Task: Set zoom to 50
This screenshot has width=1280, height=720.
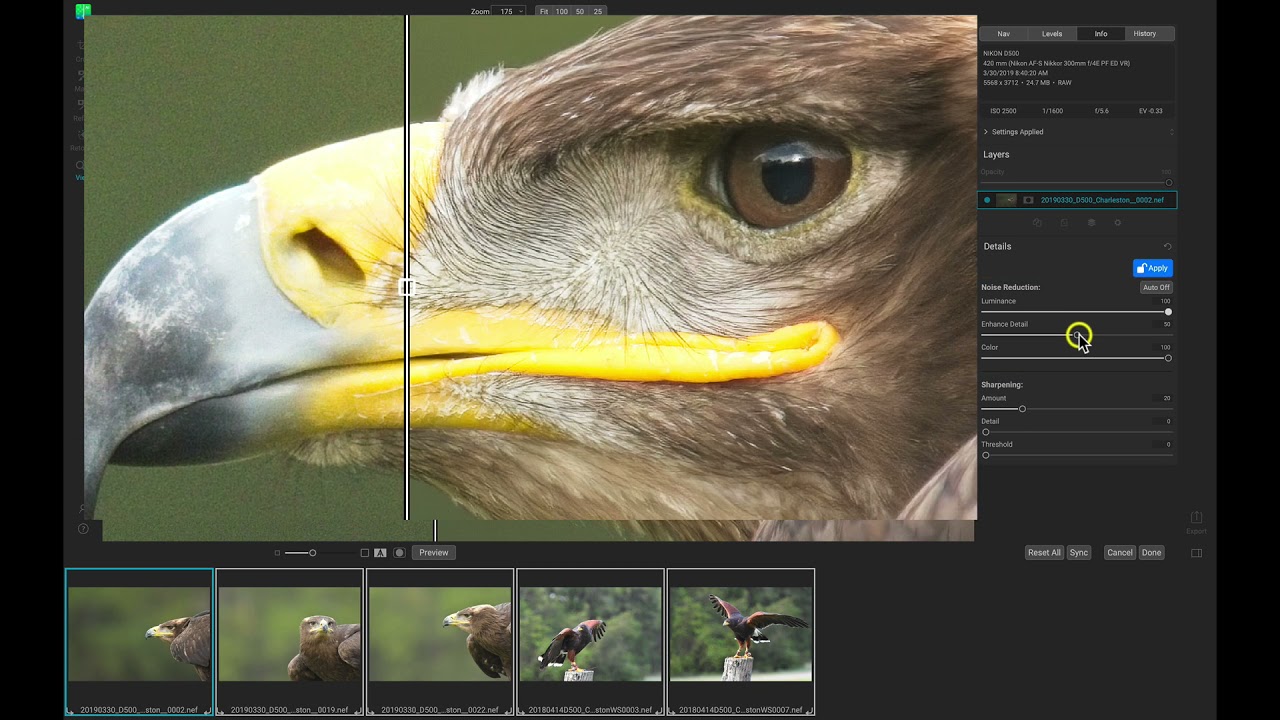Action: (x=580, y=11)
